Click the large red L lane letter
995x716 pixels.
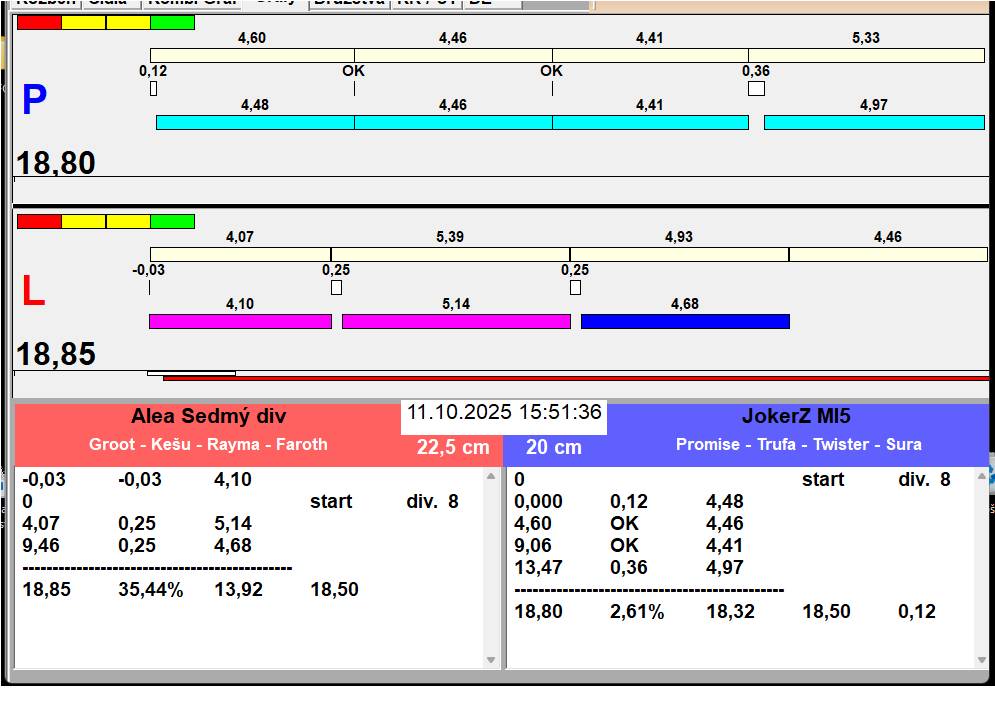(33, 292)
